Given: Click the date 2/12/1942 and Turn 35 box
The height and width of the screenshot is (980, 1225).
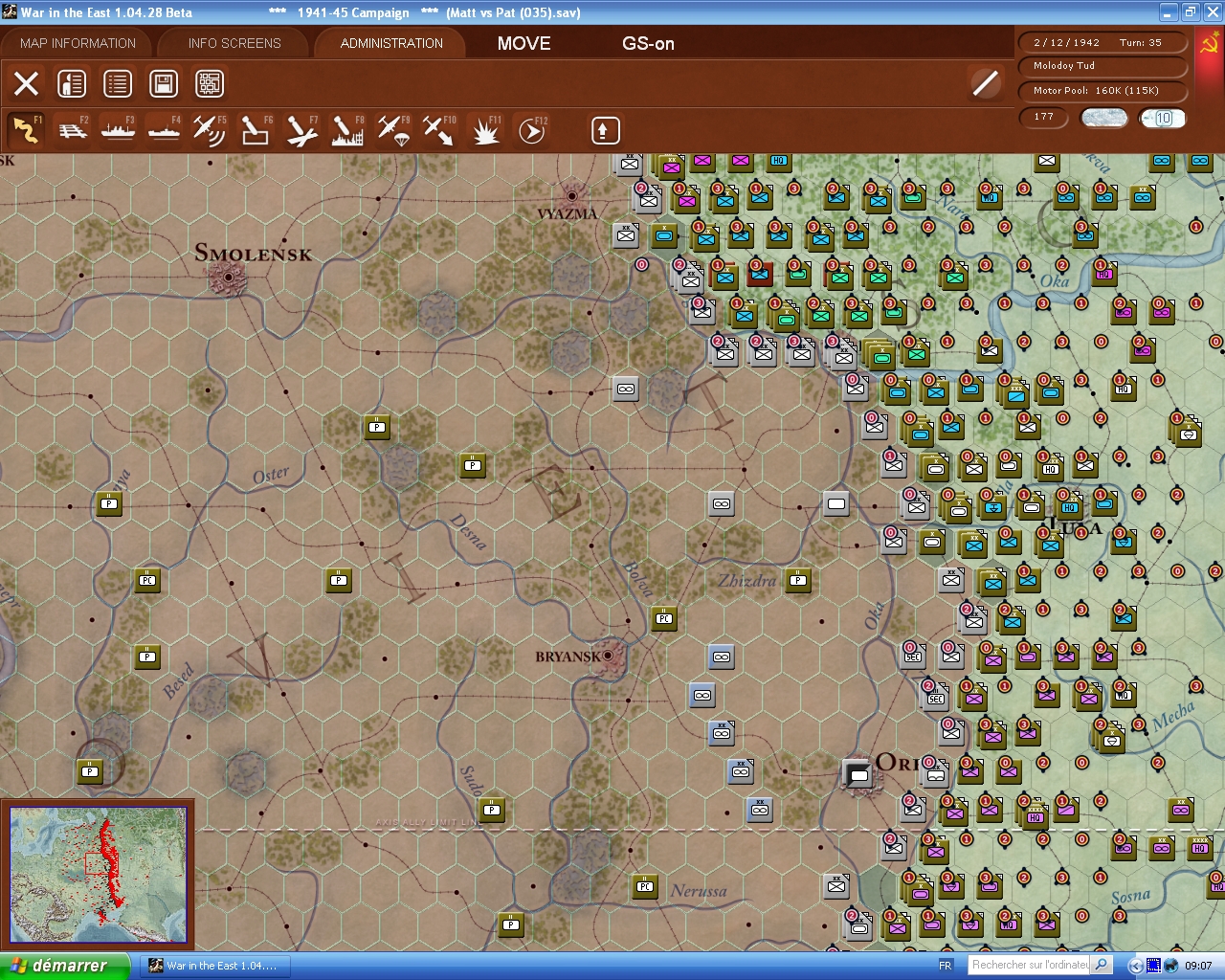Looking at the screenshot, I should point(1103,42).
